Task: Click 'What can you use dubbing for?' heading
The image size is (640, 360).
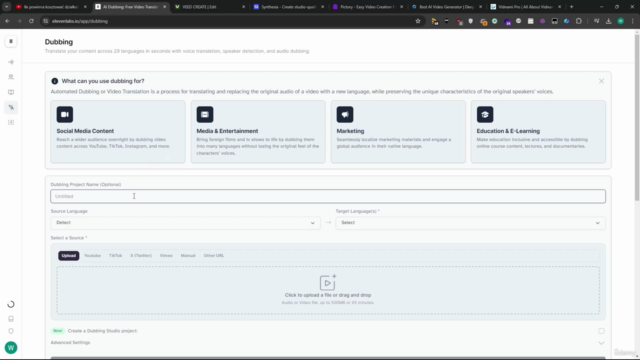Action: click(103, 81)
